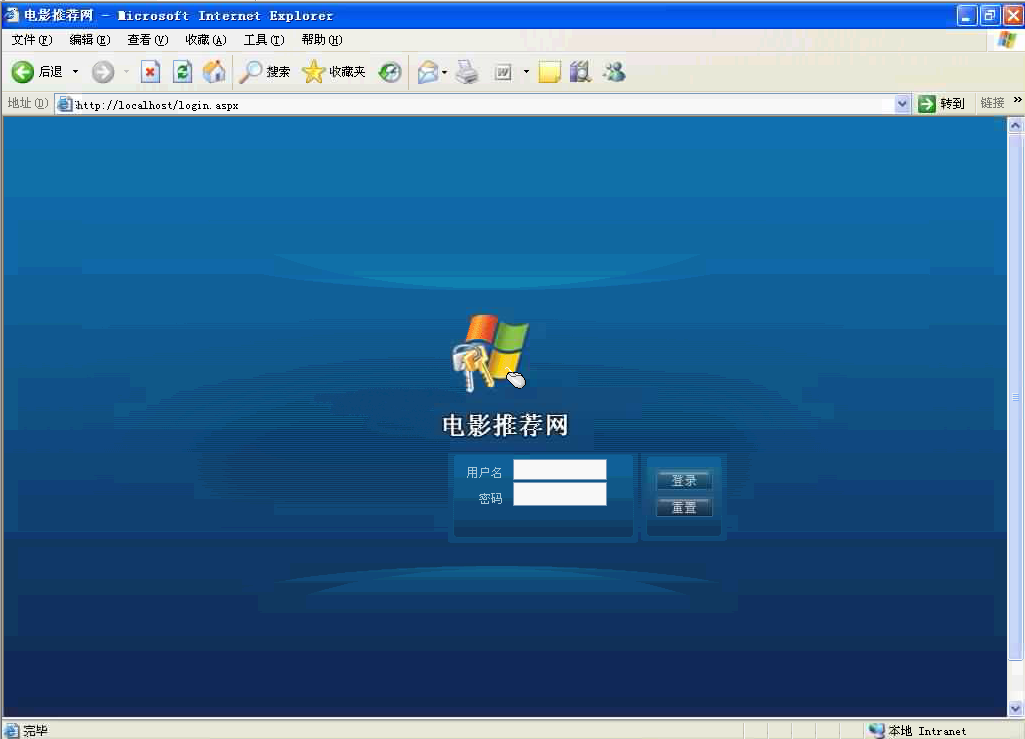Image resolution: width=1025 pixels, height=739 pixels.
Task: Focus the 密码 password input field
Action: (560, 494)
